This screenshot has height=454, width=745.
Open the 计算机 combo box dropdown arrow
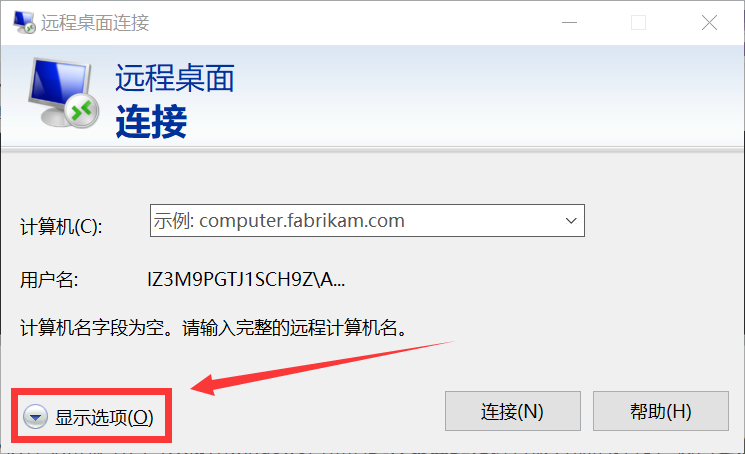coord(571,221)
